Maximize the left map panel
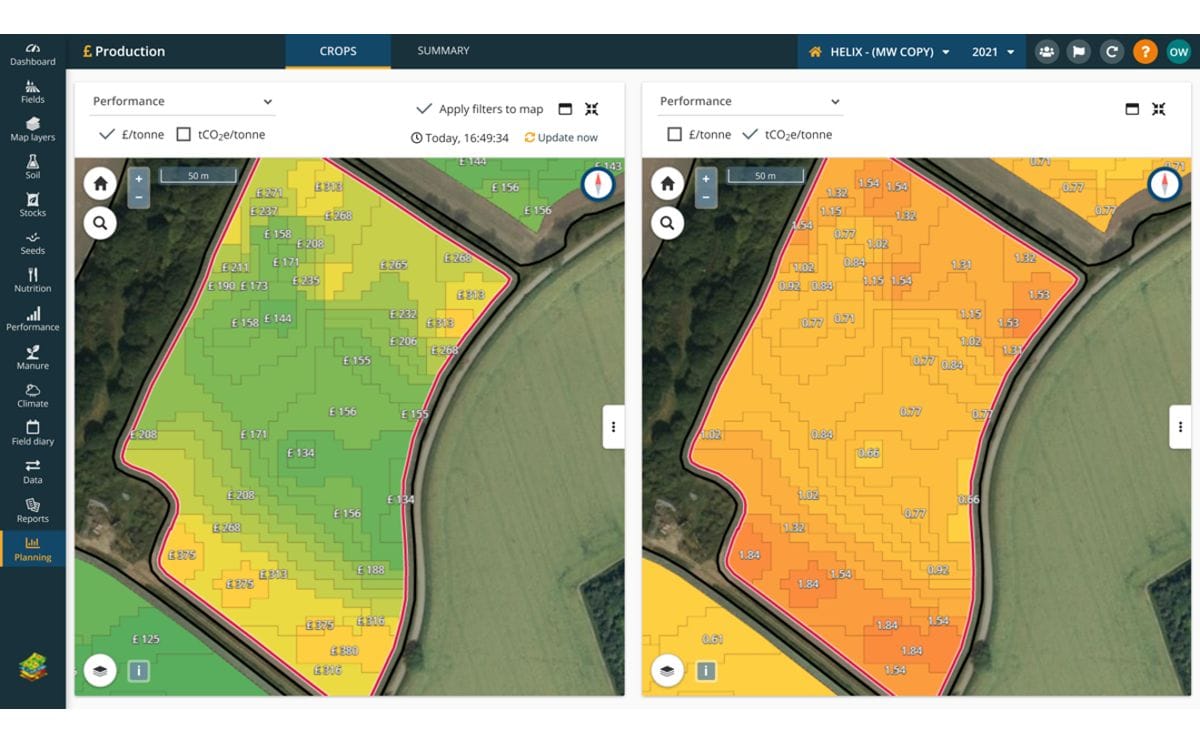The width and height of the screenshot is (1200, 743). (x=565, y=109)
